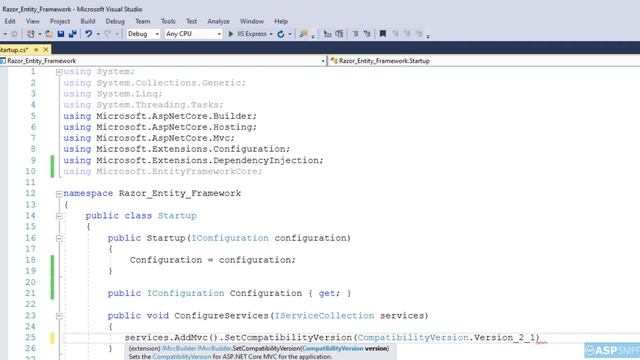Click 'Microsoft.Extensions.DependencyInjection' on line 9
This screenshot has width=640, height=360.
(x=207, y=160)
